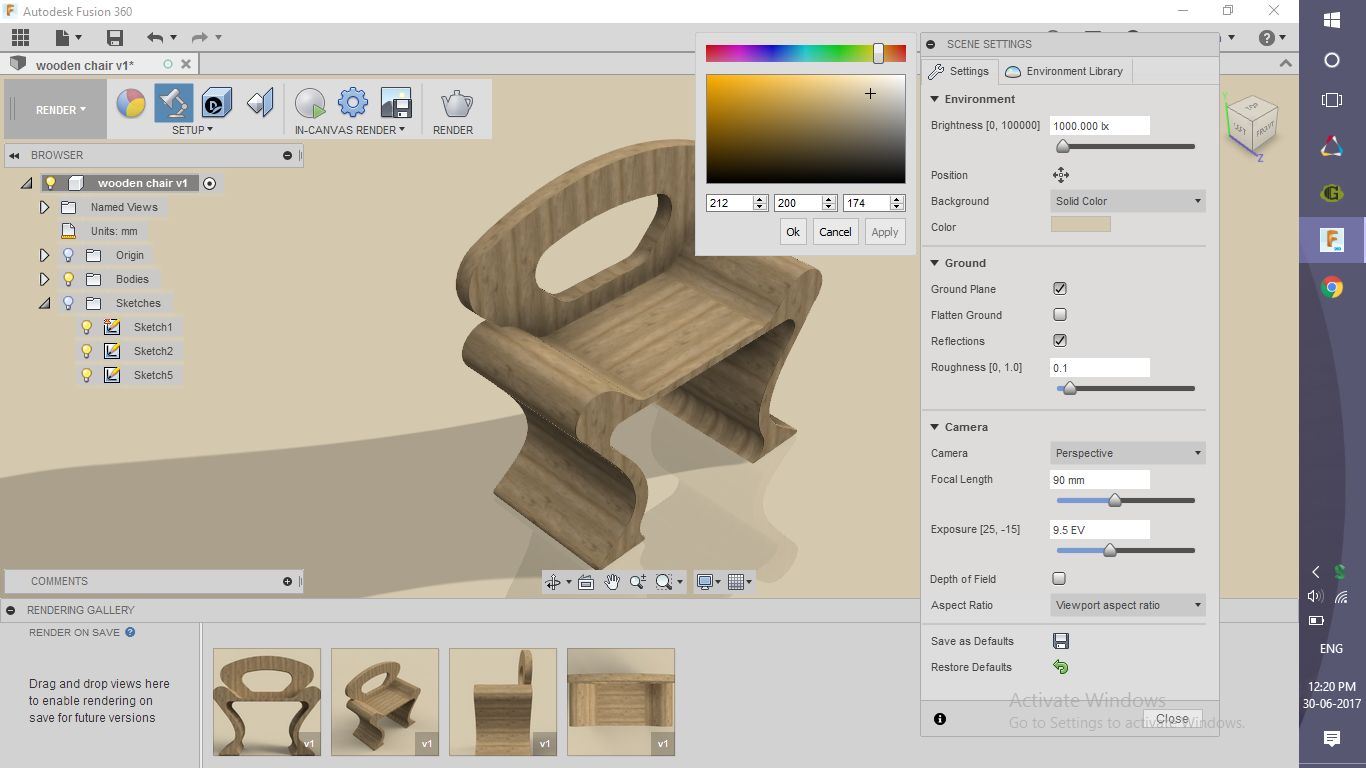Open In-Canvas Render Settings gear
Image resolution: width=1366 pixels, height=768 pixels.
pos(353,103)
